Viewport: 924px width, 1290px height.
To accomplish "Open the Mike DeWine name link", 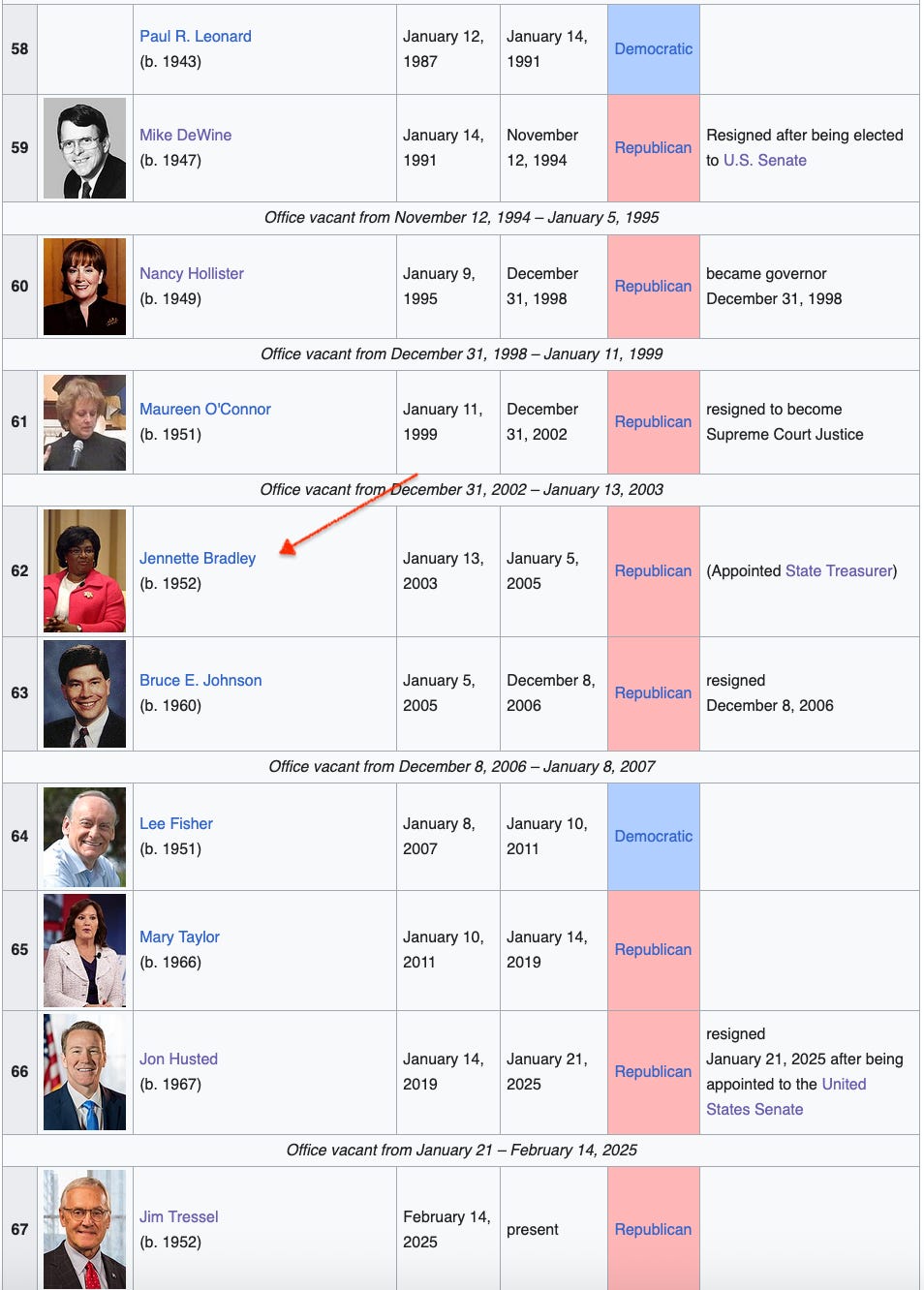I will tap(186, 135).
